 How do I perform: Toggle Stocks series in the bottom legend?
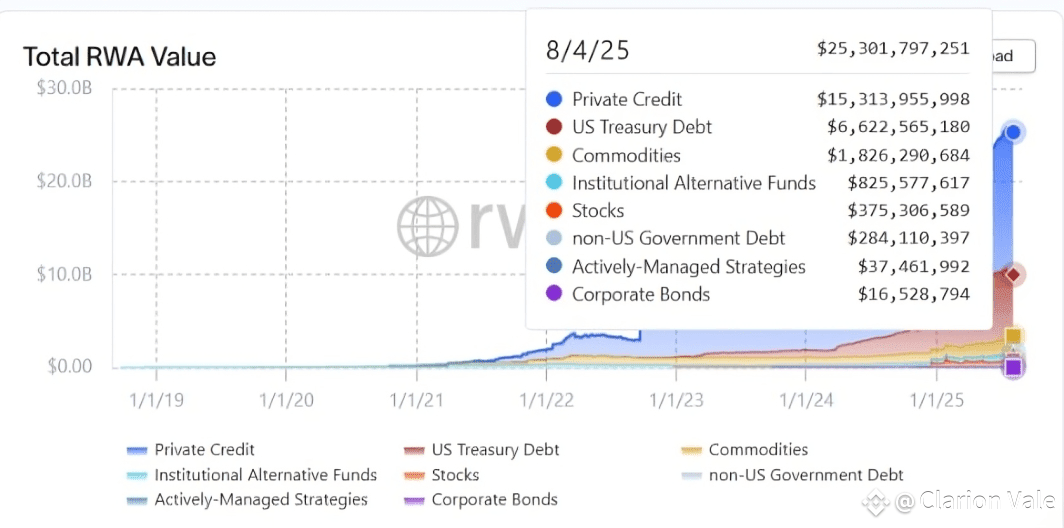point(455,475)
